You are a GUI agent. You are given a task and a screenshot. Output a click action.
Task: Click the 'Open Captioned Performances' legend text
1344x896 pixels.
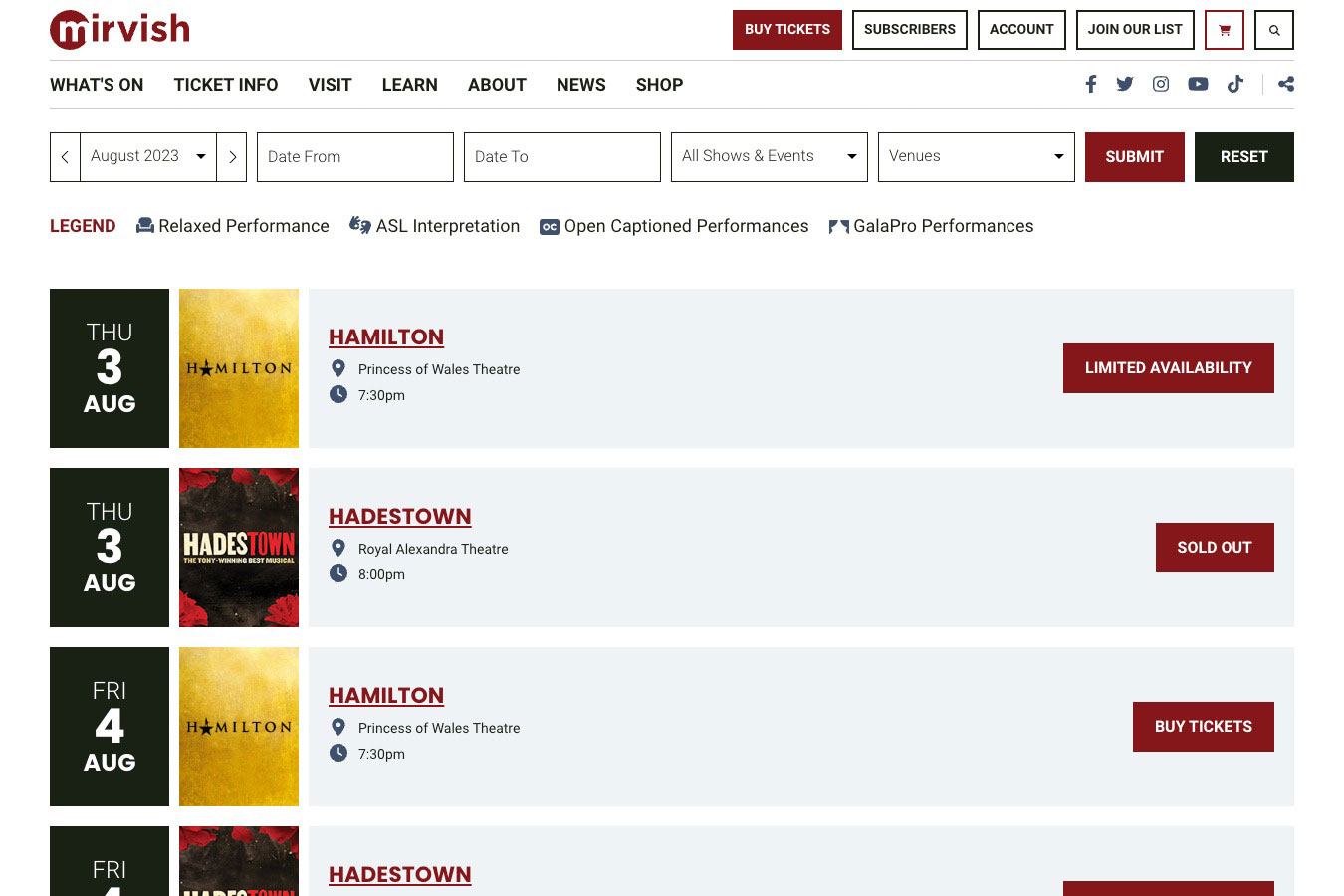[687, 226]
